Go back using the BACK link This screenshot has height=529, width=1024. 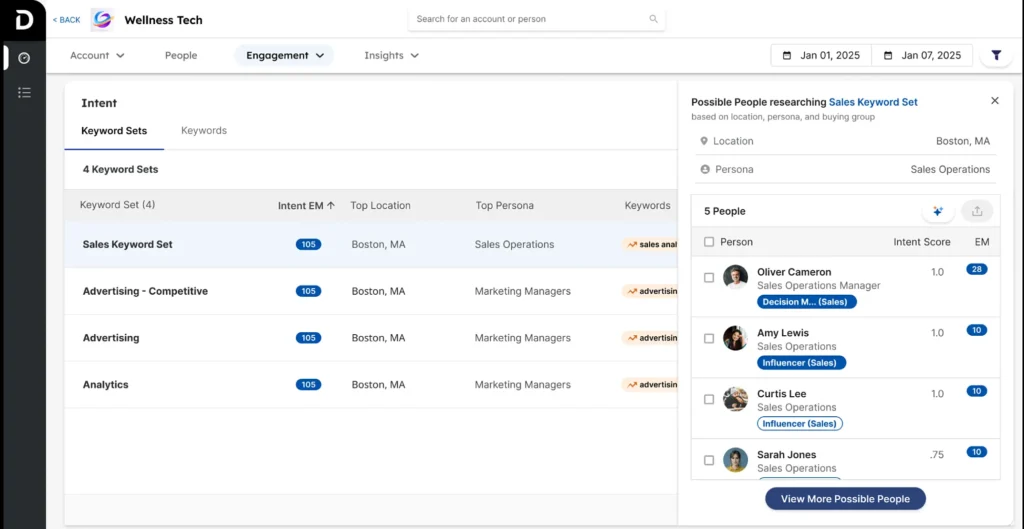[x=67, y=20]
